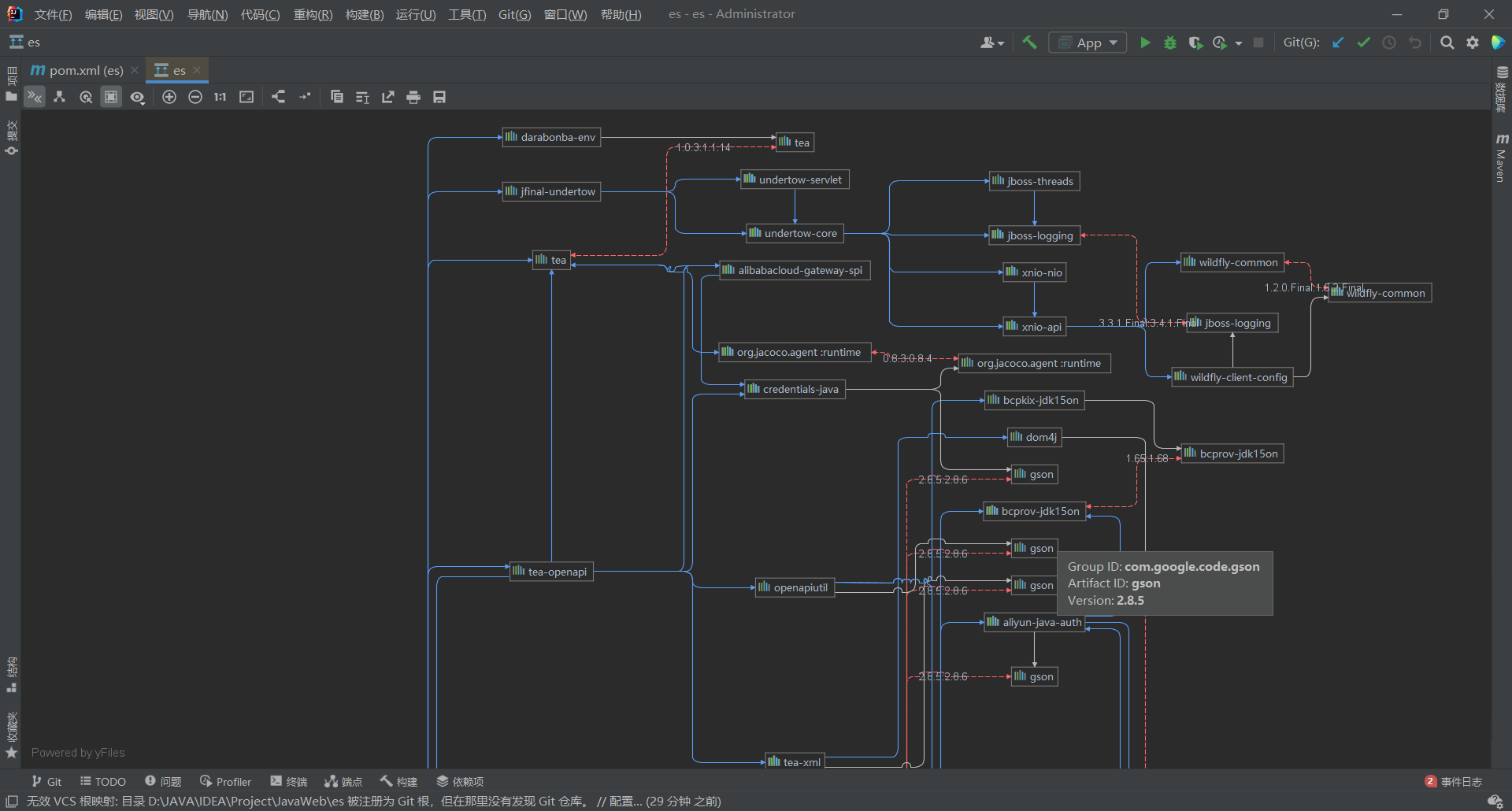Open the 终端 terminal tool window
The height and width of the screenshot is (811, 1512).
pos(288,781)
